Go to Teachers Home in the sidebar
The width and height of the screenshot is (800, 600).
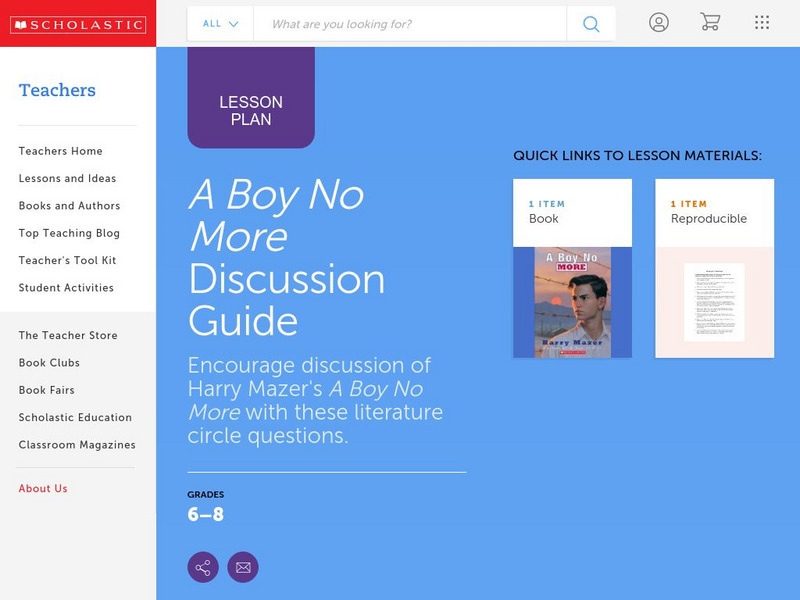59,151
